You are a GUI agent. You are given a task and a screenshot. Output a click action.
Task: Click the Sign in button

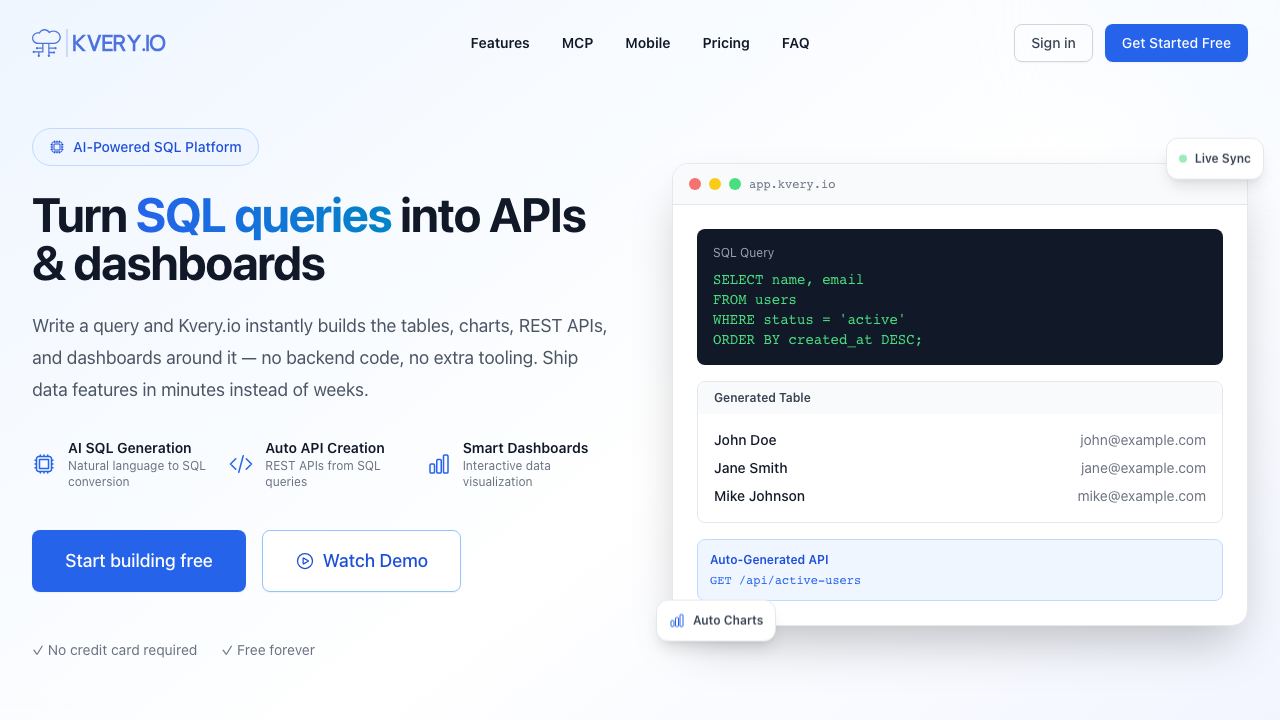(x=1053, y=43)
